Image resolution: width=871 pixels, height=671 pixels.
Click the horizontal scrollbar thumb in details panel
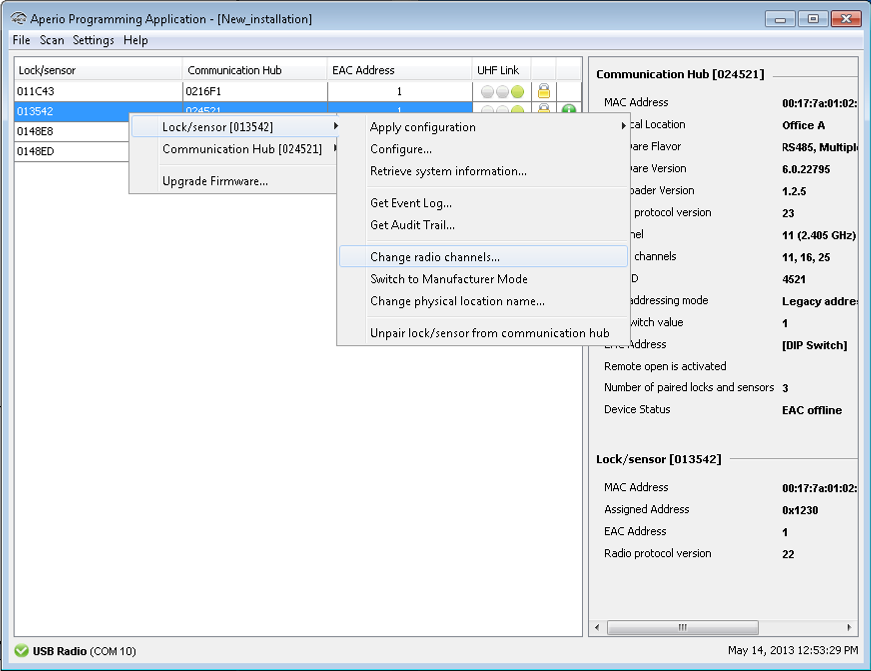pos(682,627)
